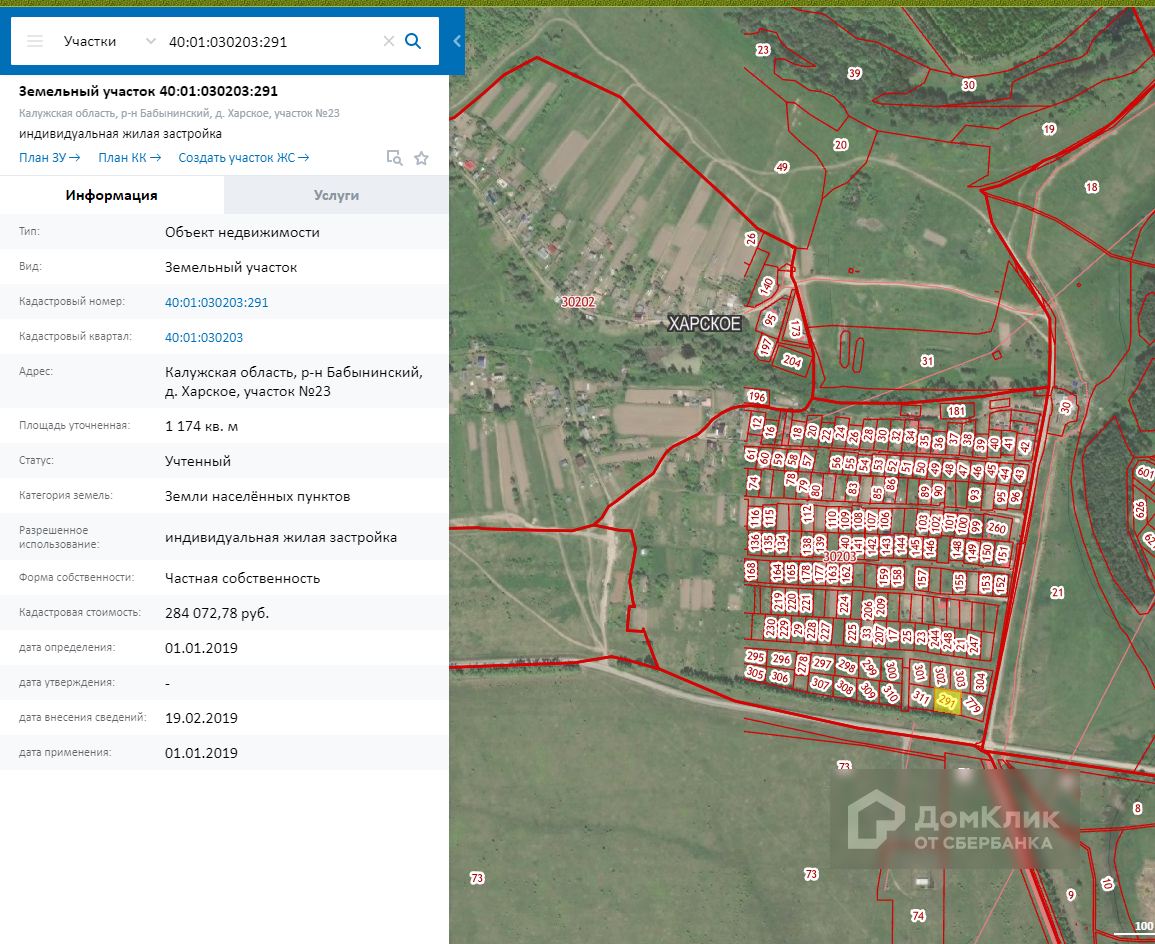The image size is (1155, 944).
Task: Open the План КК link
Action: (x=129, y=157)
